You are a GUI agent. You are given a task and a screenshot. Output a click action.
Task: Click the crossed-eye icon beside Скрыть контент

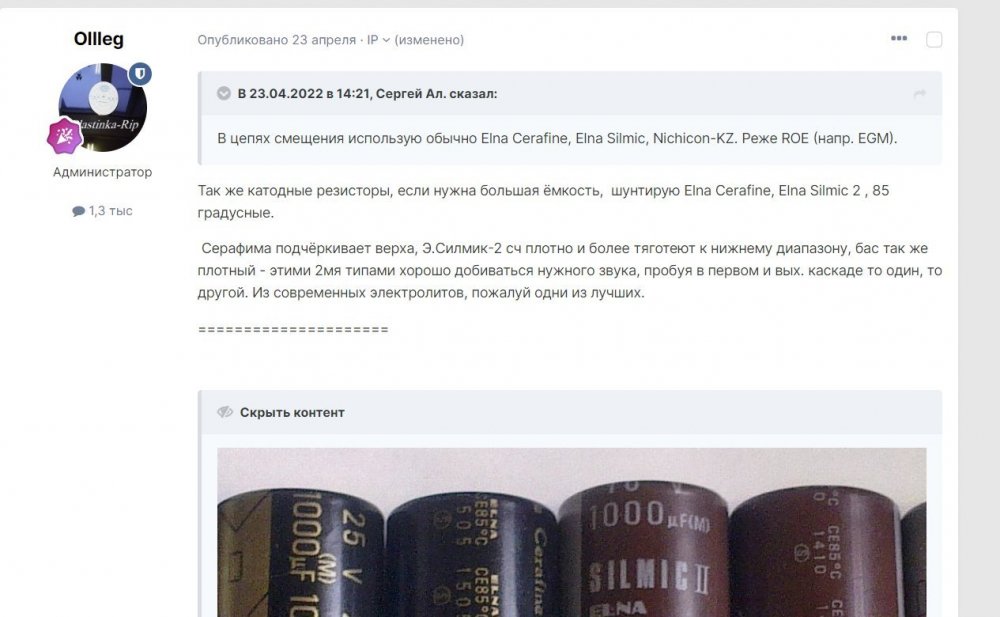tap(224, 412)
